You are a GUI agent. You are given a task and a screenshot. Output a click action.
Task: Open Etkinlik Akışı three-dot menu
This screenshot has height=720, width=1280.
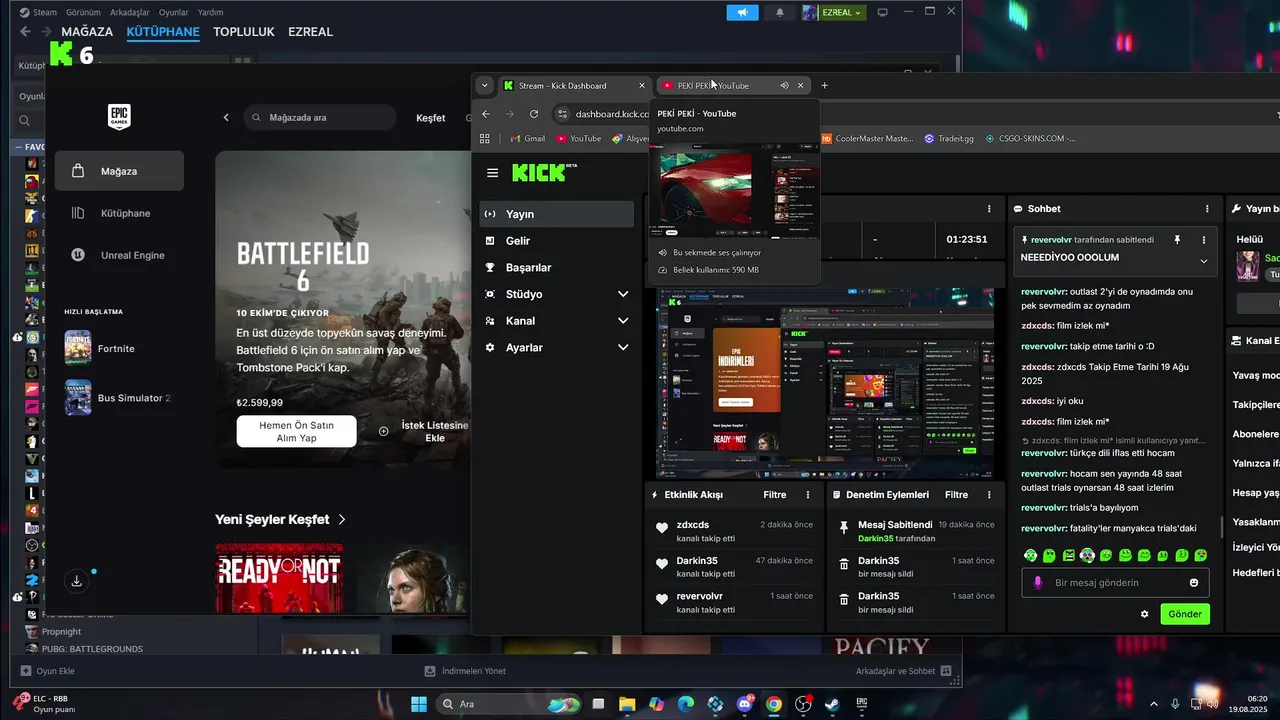coord(808,495)
